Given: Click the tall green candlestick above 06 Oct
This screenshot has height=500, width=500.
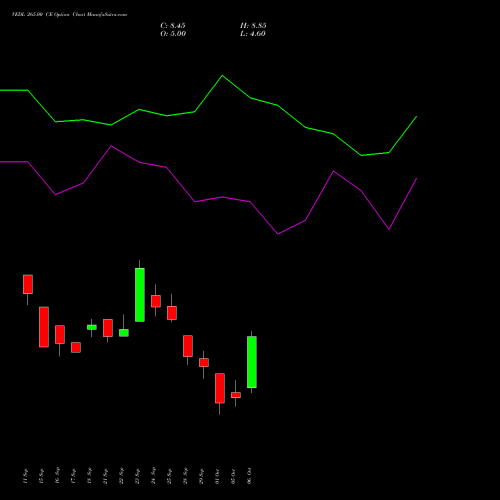Looking at the screenshot, I should tap(252, 362).
